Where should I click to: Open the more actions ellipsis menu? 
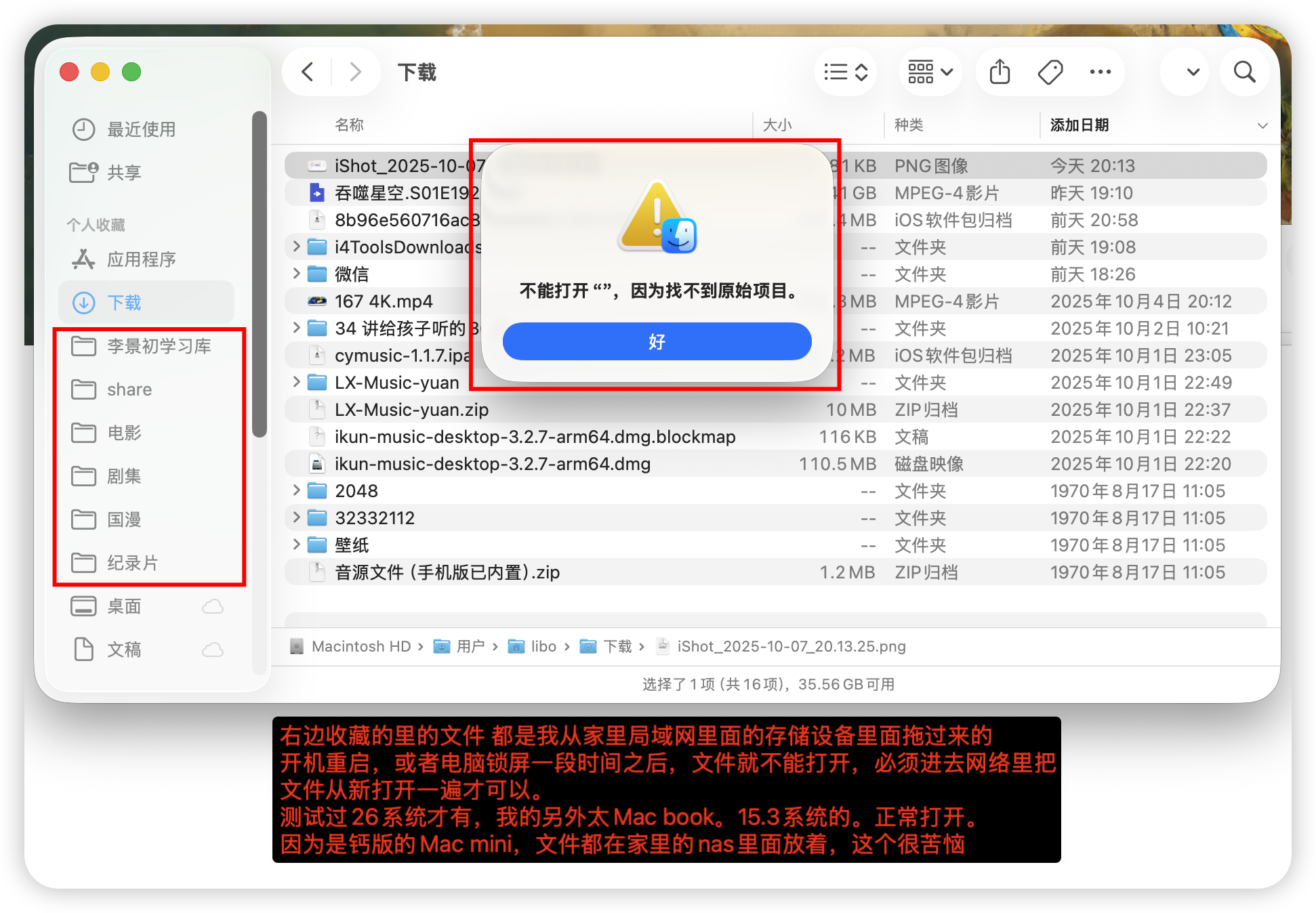(1100, 72)
